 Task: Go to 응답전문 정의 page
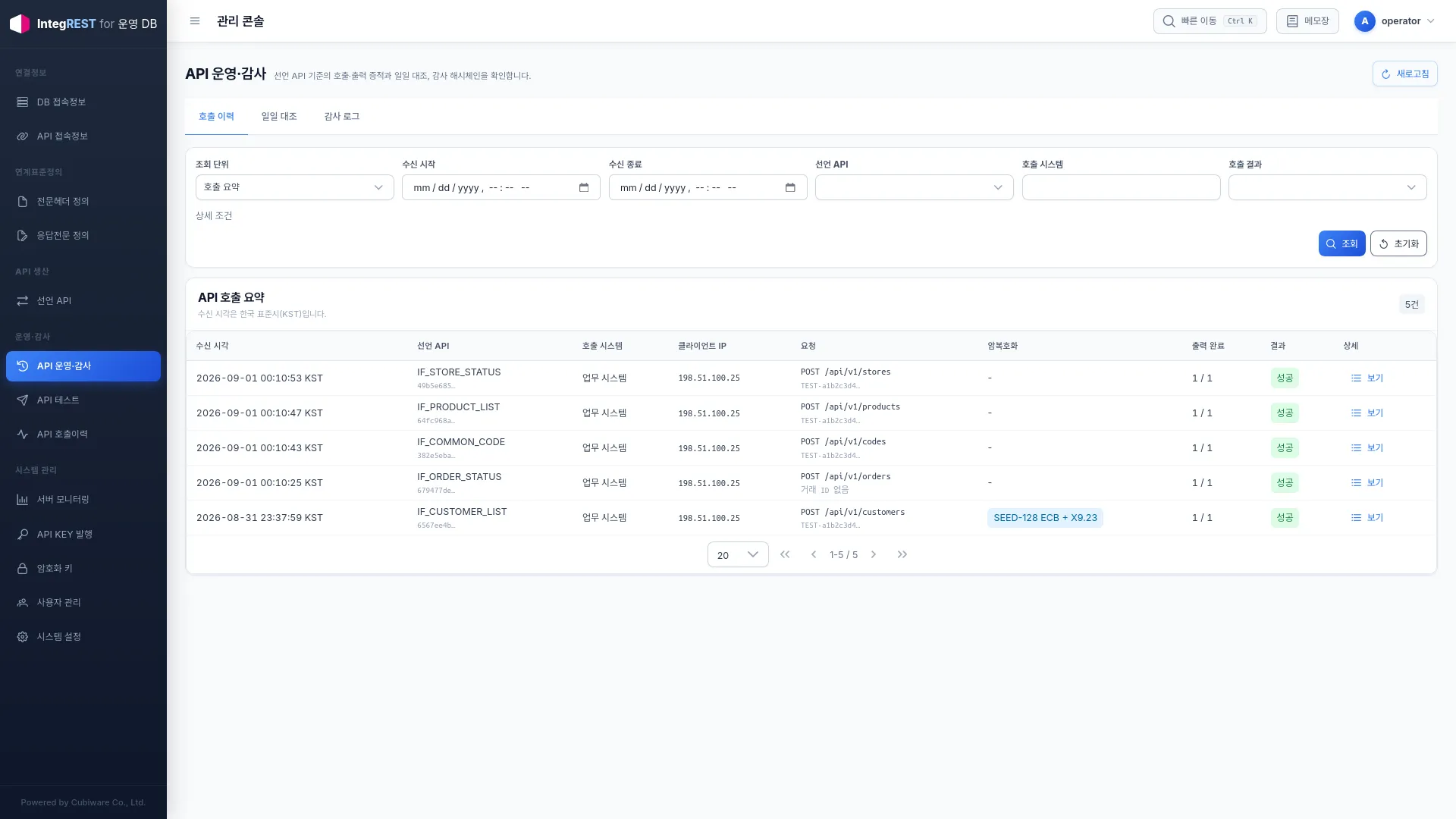(x=83, y=235)
